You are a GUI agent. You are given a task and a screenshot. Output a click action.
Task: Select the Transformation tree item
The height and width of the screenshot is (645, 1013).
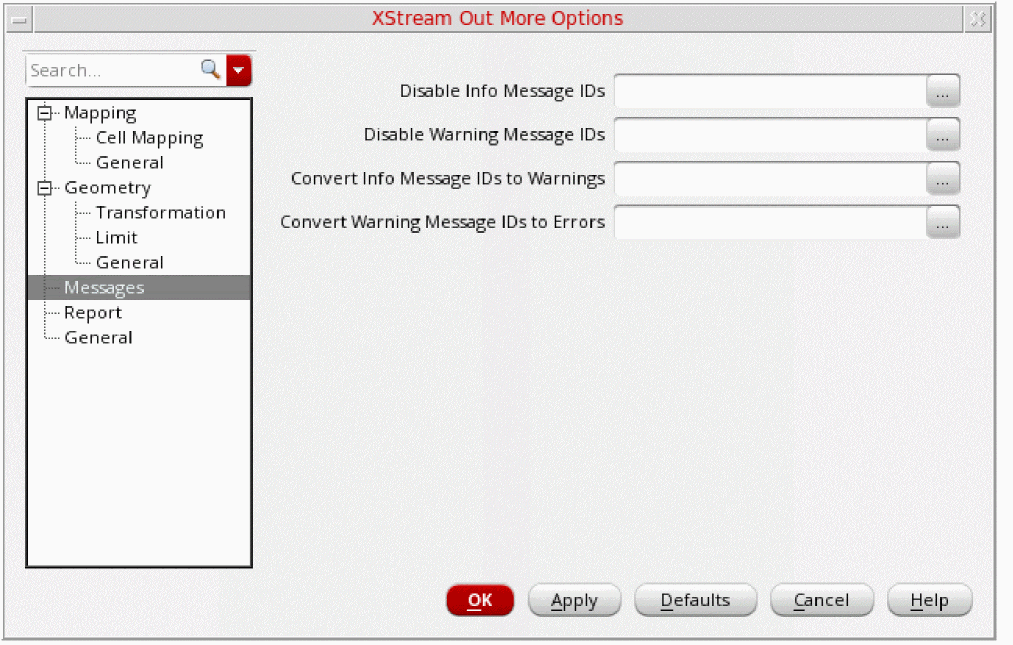tap(160, 213)
